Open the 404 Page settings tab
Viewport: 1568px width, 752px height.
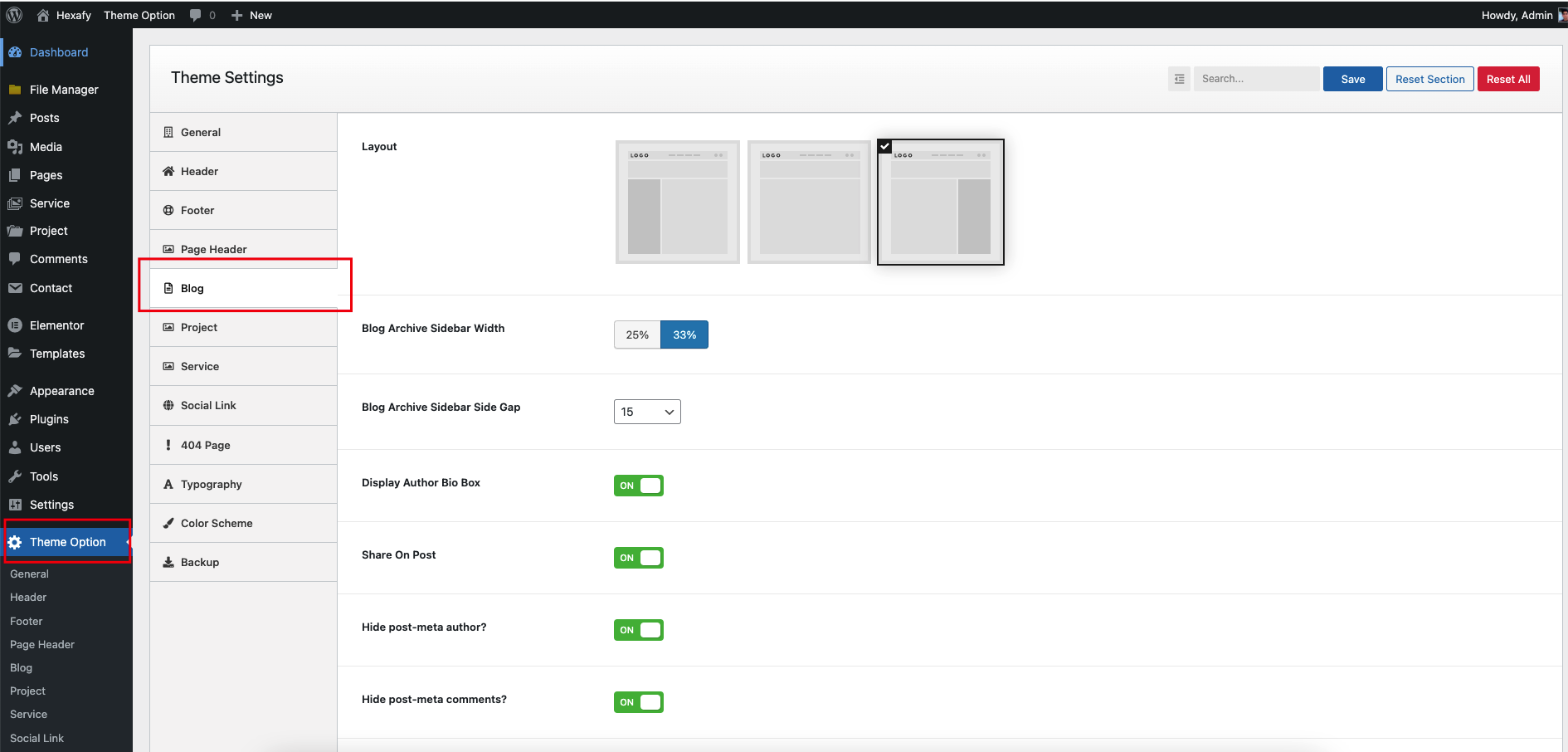tap(243, 445)
